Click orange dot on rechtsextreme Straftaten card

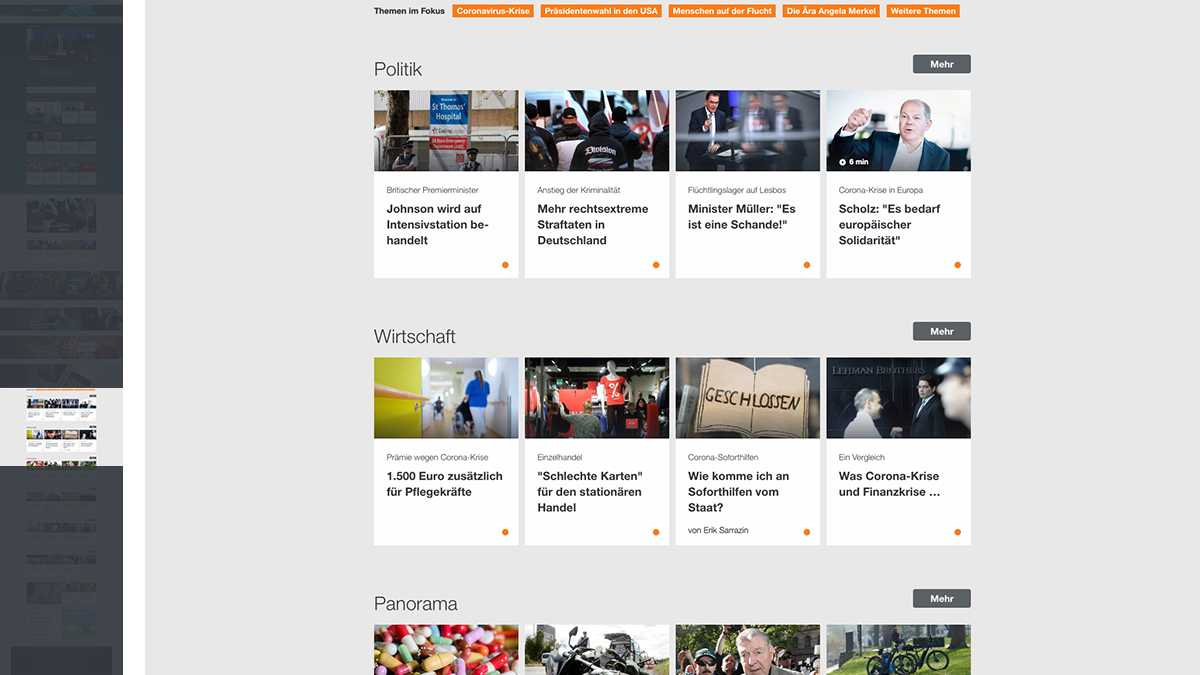[x=656, y=265]
